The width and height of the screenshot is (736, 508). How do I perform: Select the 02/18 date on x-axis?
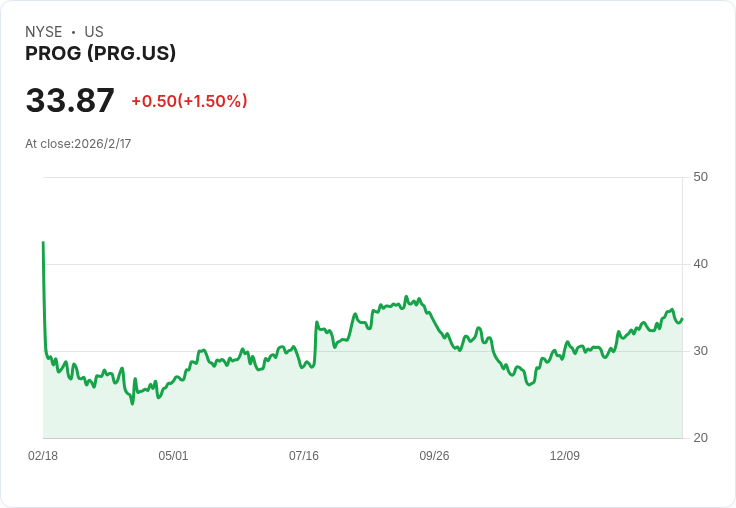(x=43, y=456)
